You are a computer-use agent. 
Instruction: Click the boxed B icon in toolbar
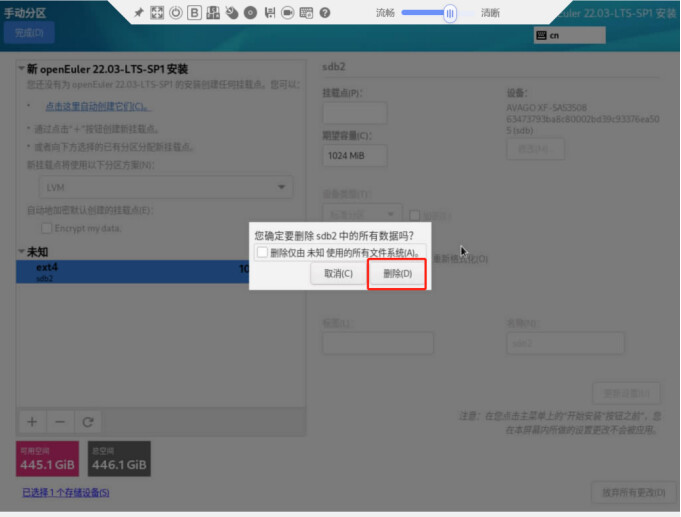pos(195,13)
